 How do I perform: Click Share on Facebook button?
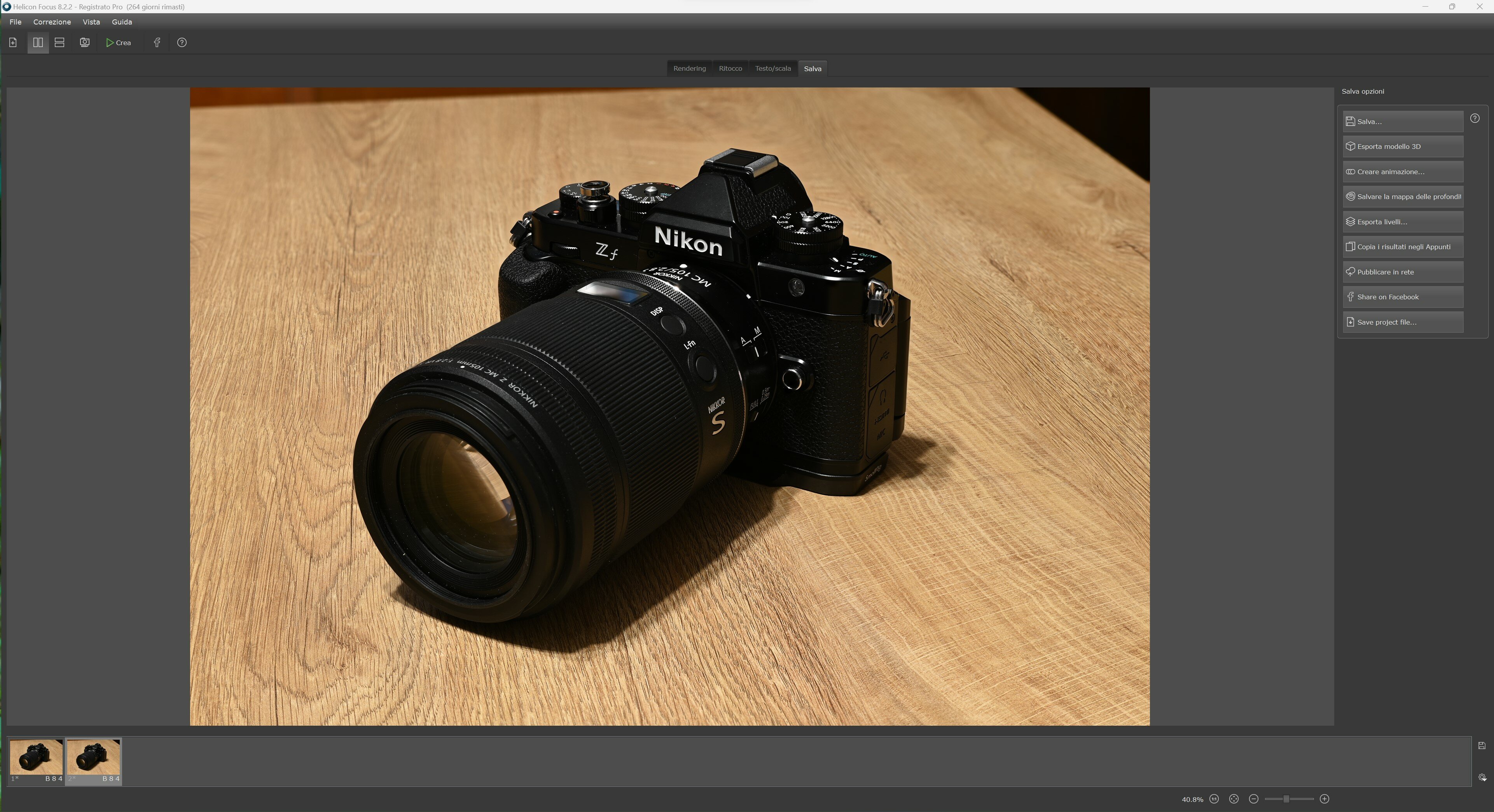[x=1402, y=297]
